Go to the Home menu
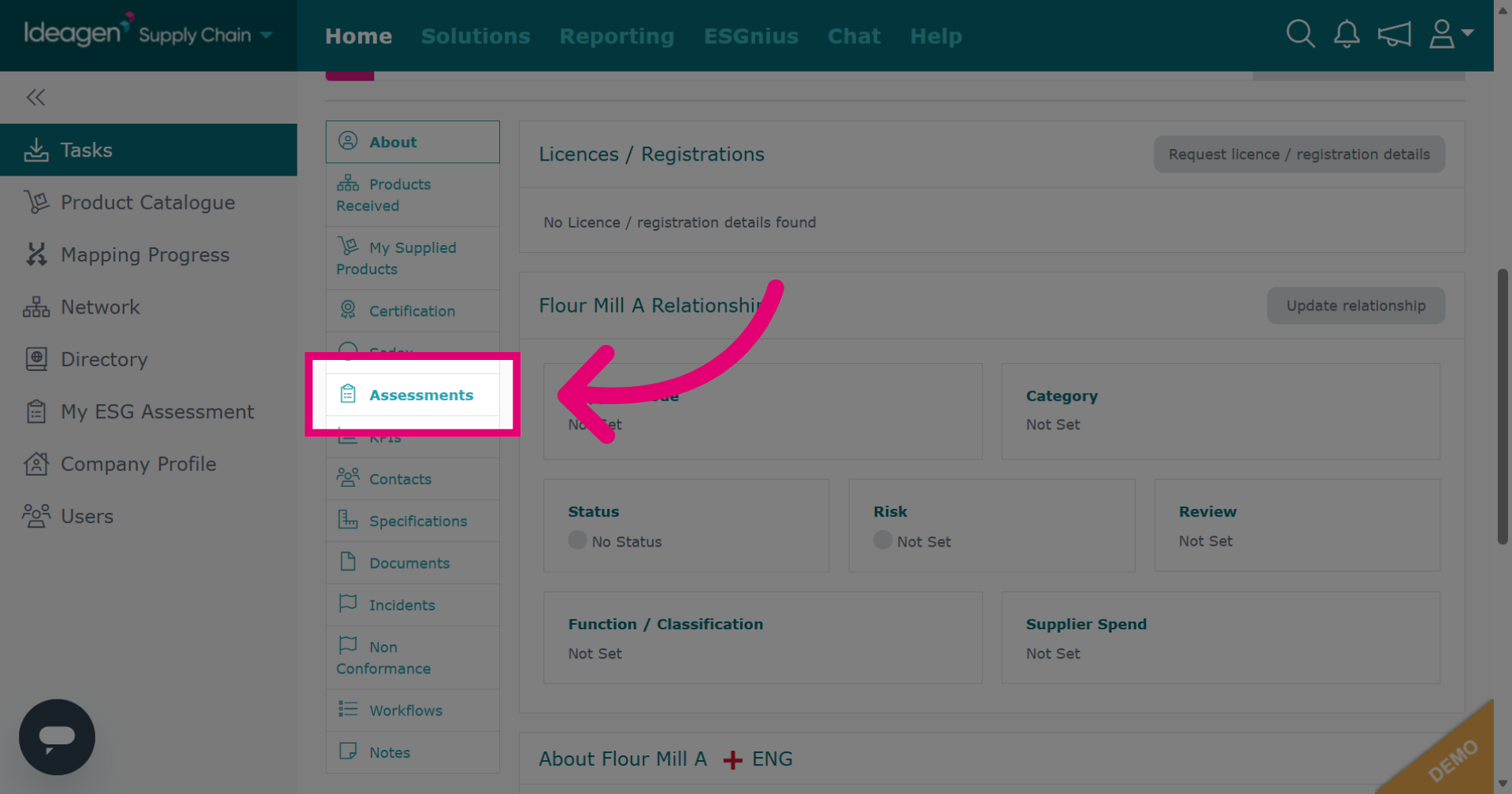This screenshot has height=794, width=1512. (358, 36)
